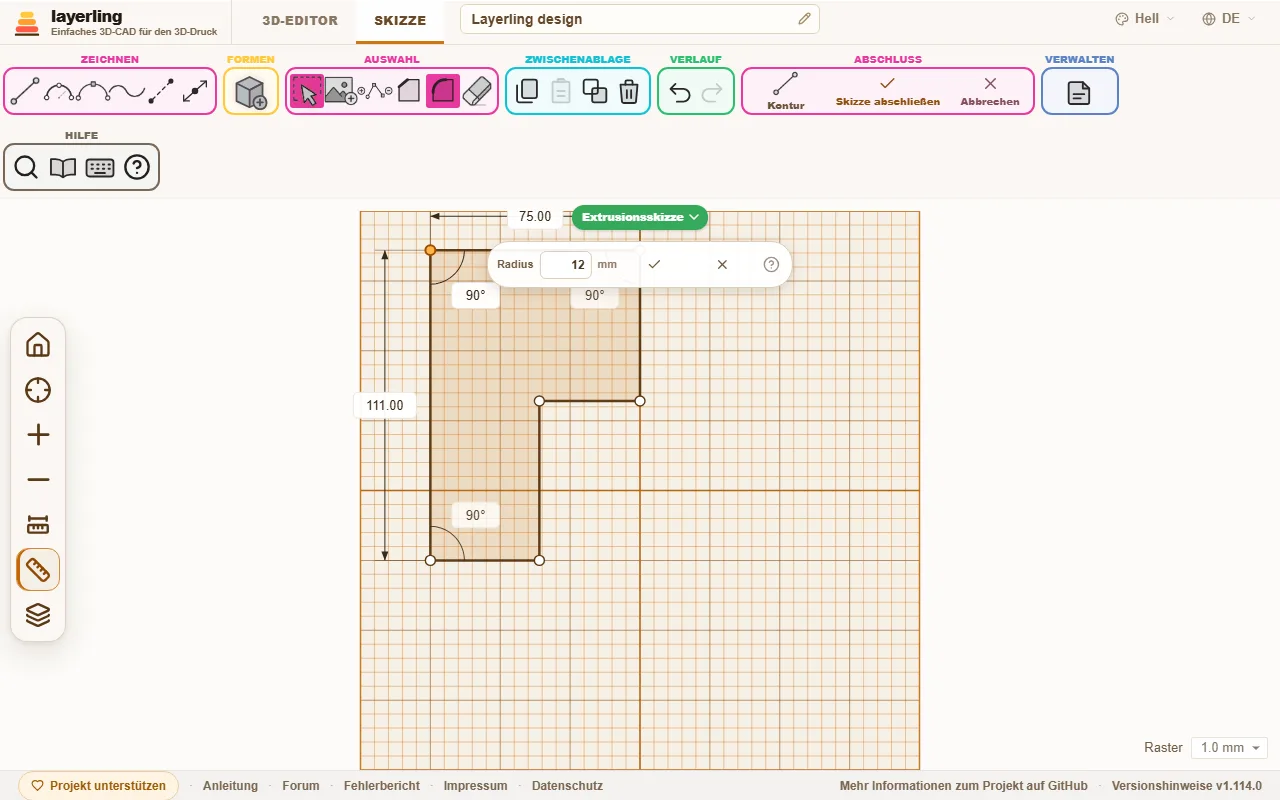The image size is (1280, 800).
Task: Activate the dashed construction line tool
Action: pos(161,92)
